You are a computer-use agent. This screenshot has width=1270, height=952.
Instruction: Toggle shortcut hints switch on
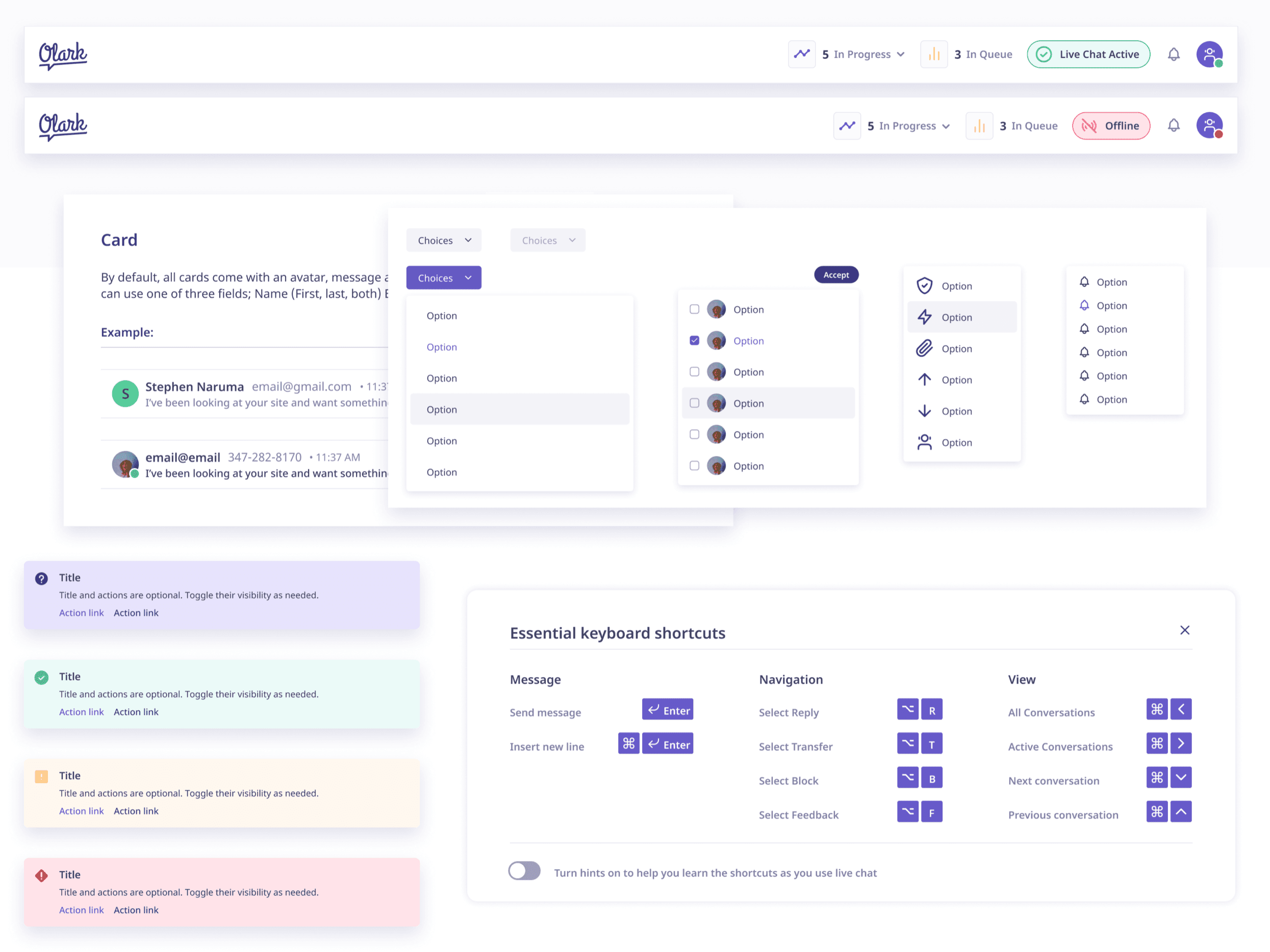524,870
